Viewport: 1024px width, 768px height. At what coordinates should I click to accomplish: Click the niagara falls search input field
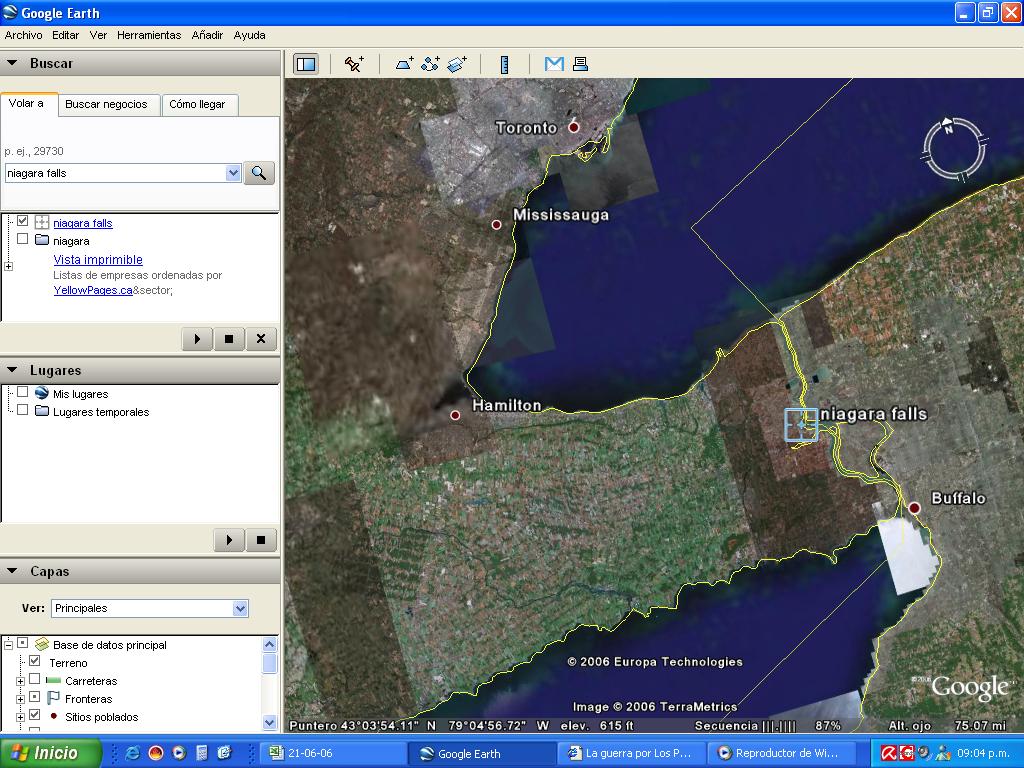coord(116,173)
